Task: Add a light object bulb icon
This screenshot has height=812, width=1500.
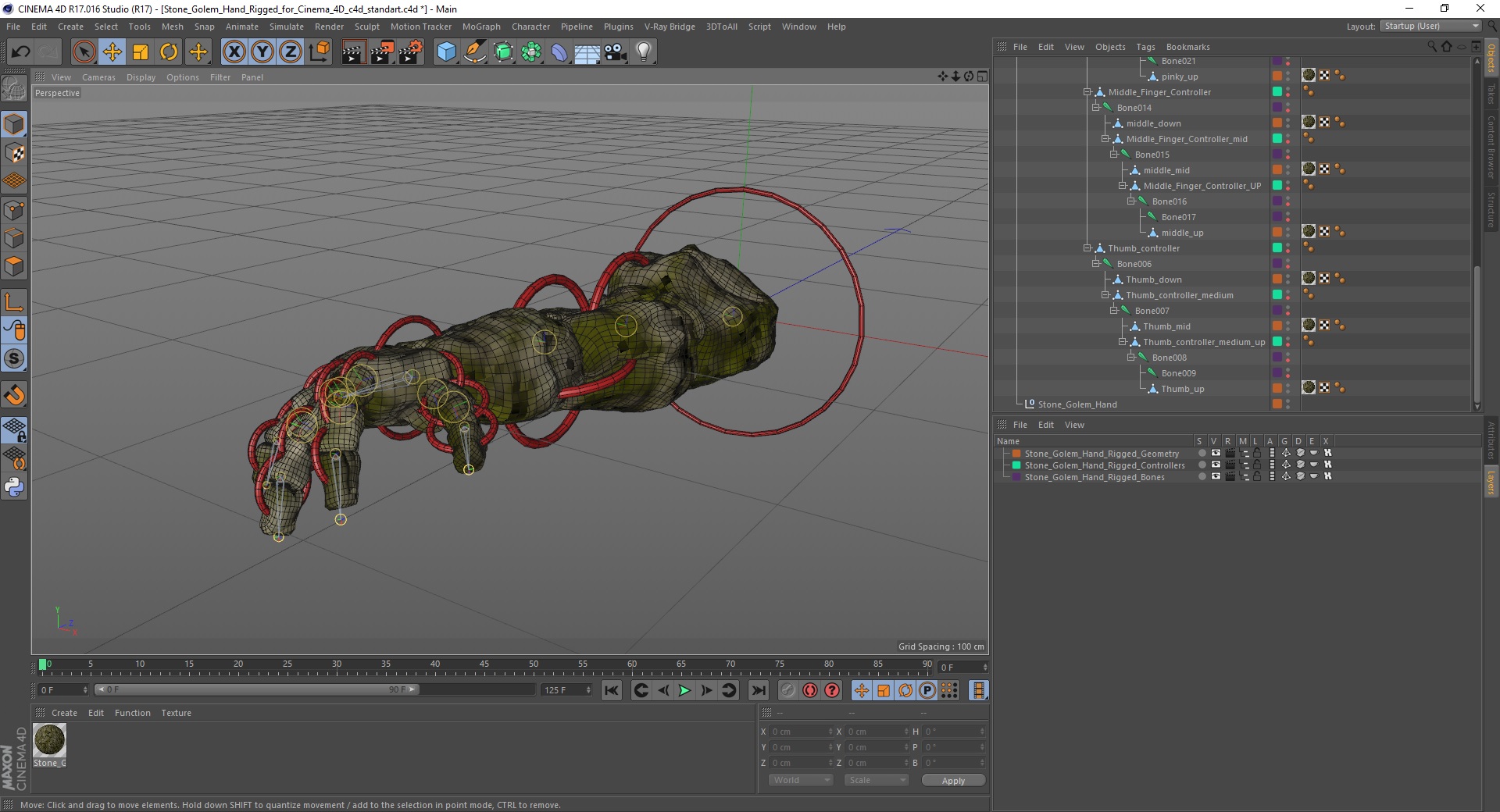Action: (x=643, y=52)
